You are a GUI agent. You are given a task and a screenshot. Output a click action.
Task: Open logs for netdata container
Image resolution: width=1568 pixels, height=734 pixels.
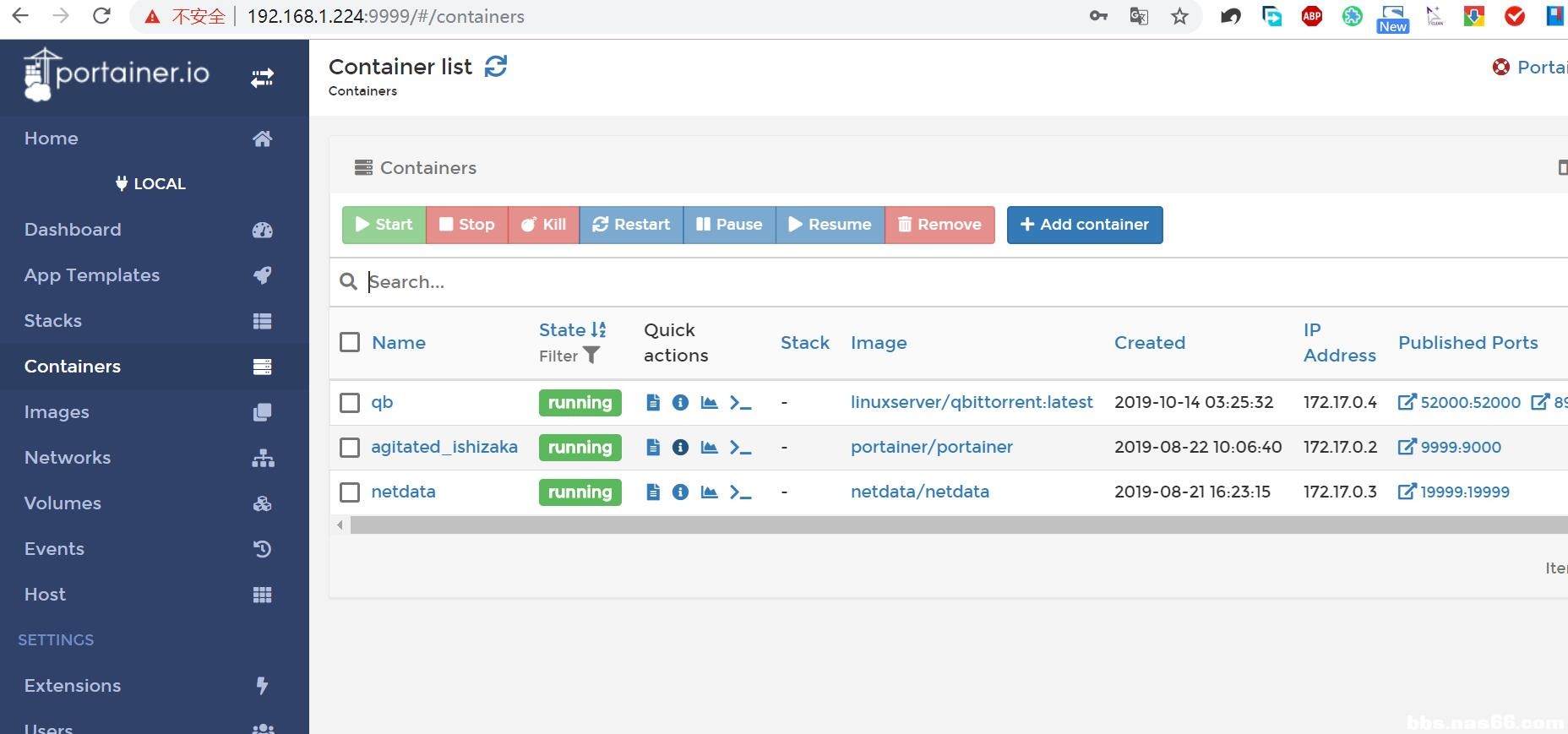pos(652,492)
